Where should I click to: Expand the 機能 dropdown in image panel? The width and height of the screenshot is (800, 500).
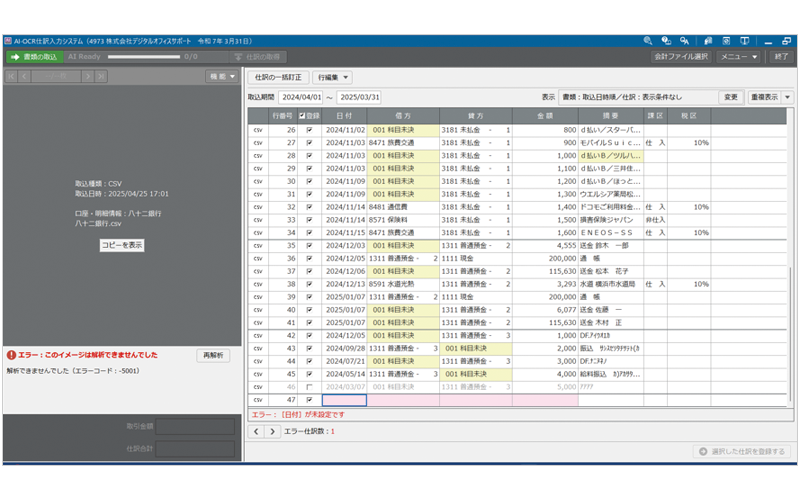(x=221, y=76)
